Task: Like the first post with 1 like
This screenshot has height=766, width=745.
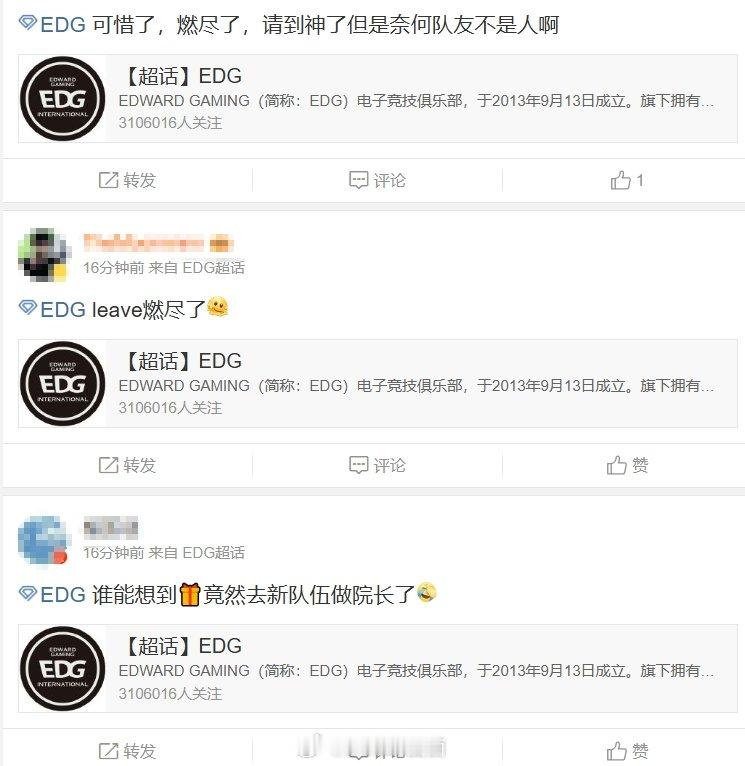Action: (627, 180)
